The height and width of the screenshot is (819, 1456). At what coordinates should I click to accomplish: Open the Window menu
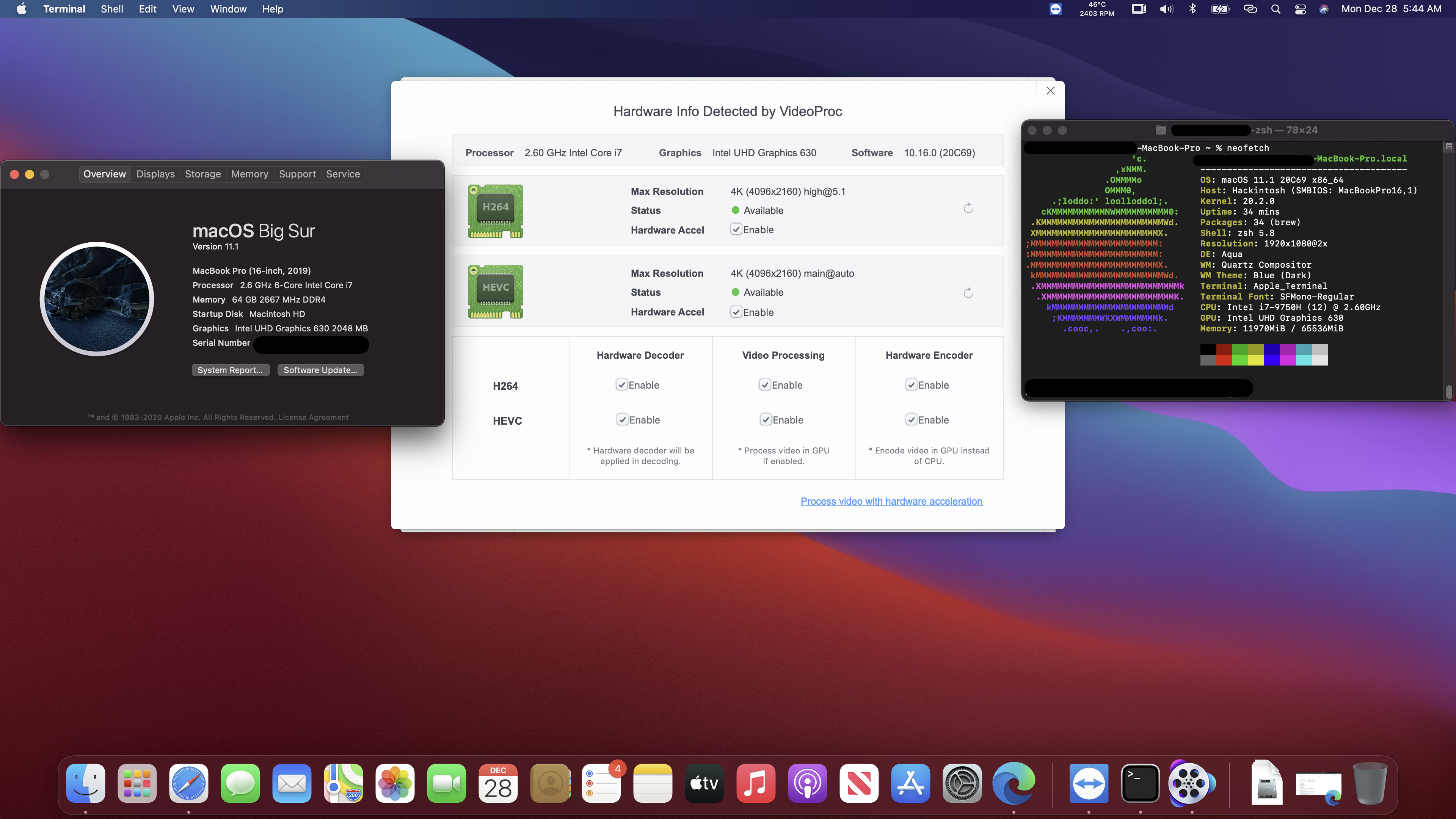point(228,9)
